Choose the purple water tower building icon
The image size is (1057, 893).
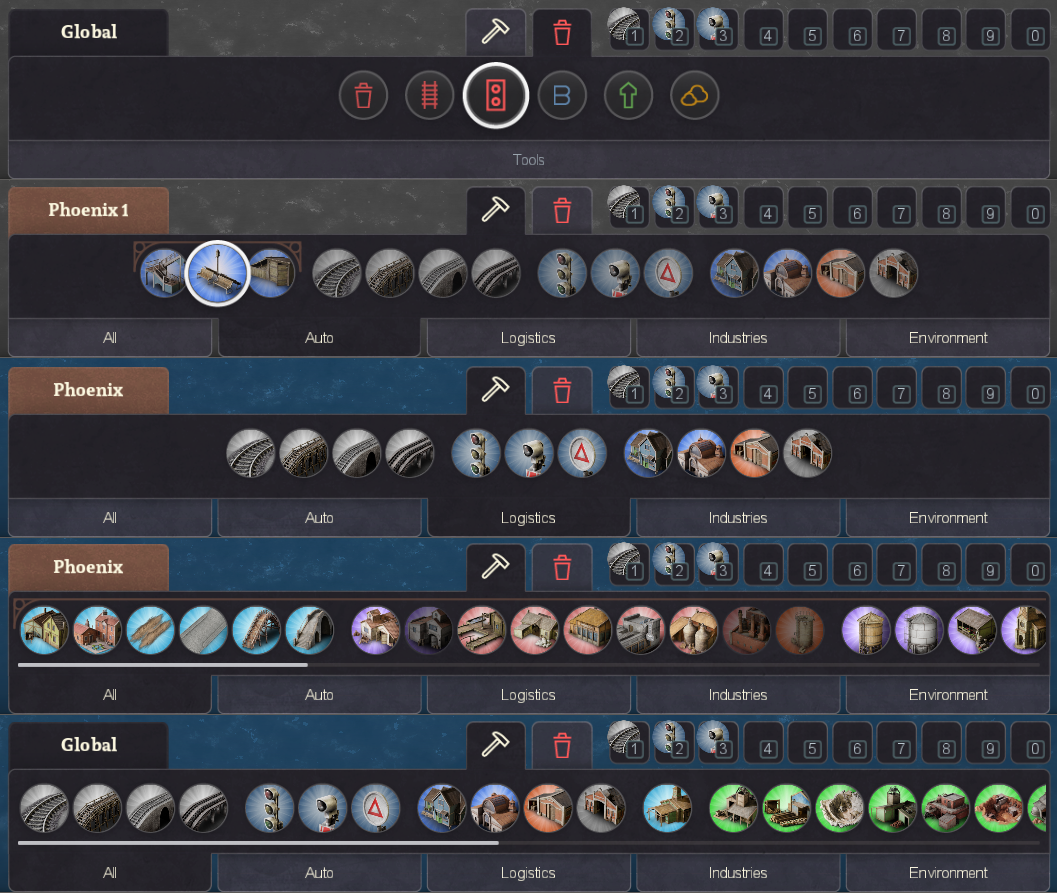pos(866,631)
